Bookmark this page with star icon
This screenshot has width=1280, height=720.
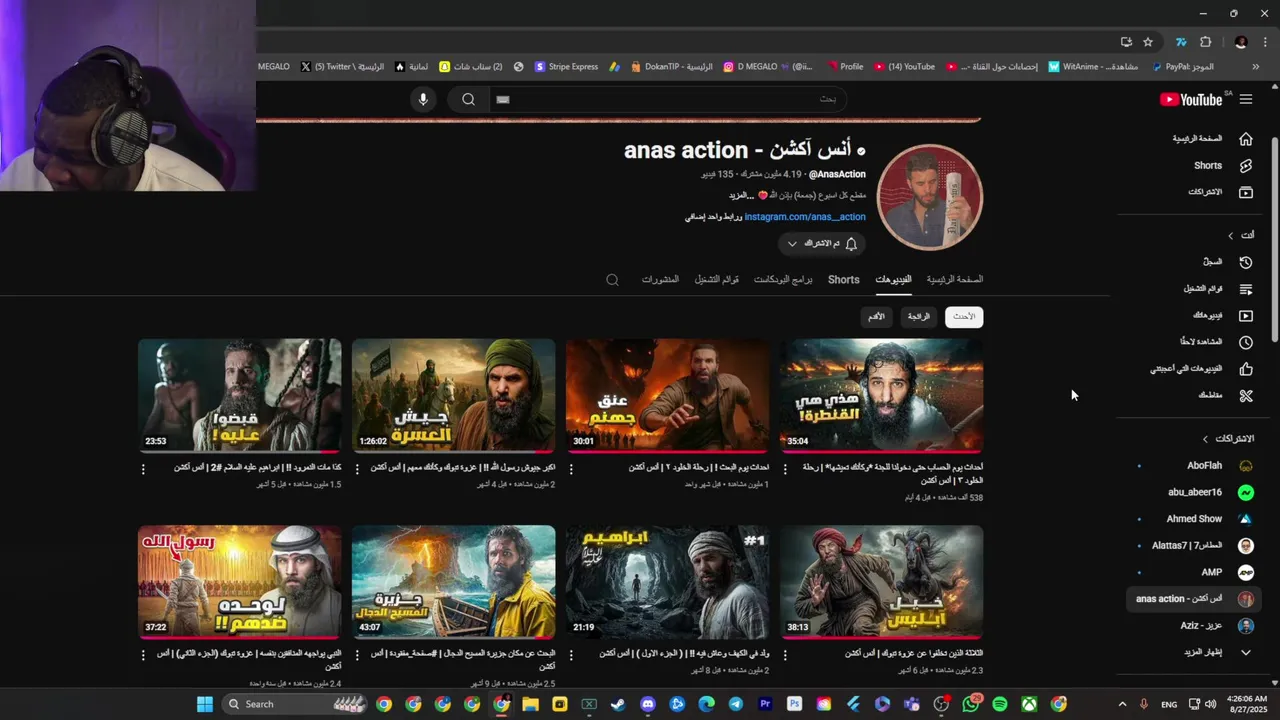(x=1148, y=42)
